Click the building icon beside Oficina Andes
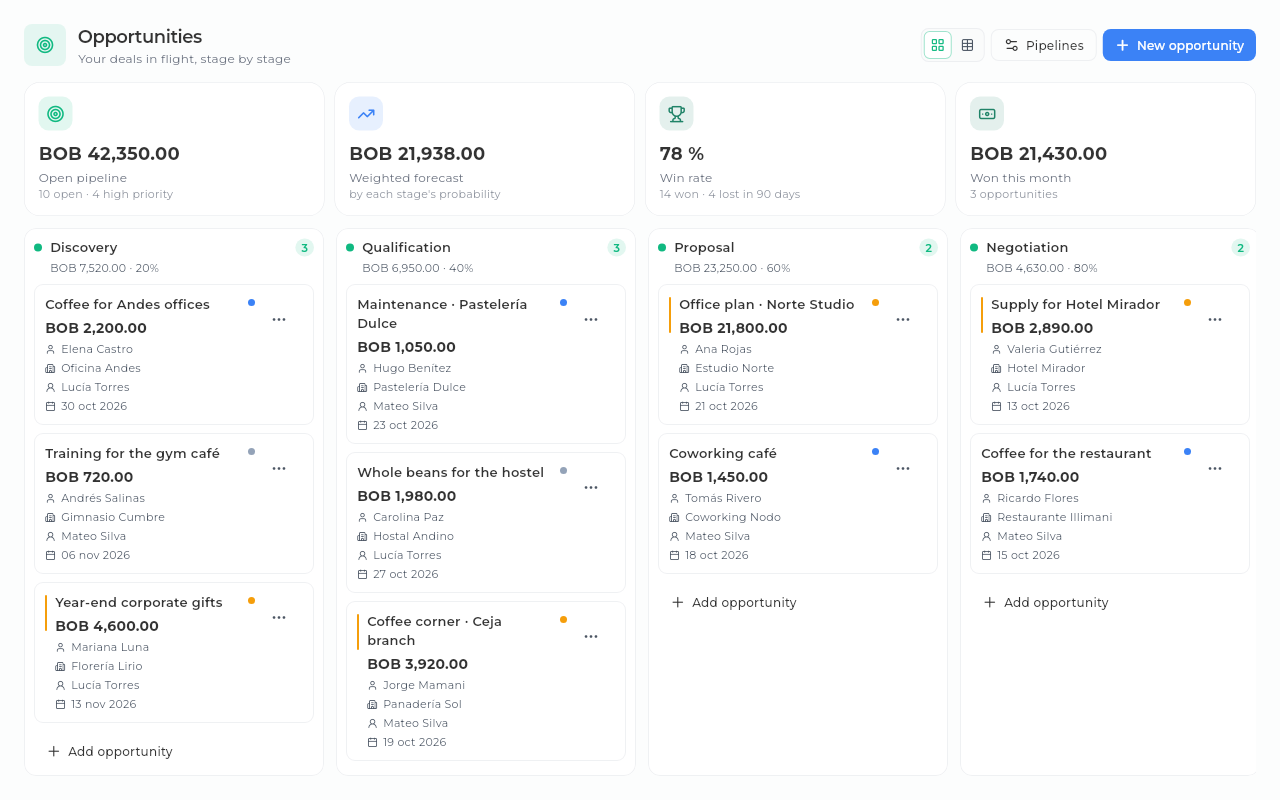Screen dimensions: 1280x800 coord(50,368)
